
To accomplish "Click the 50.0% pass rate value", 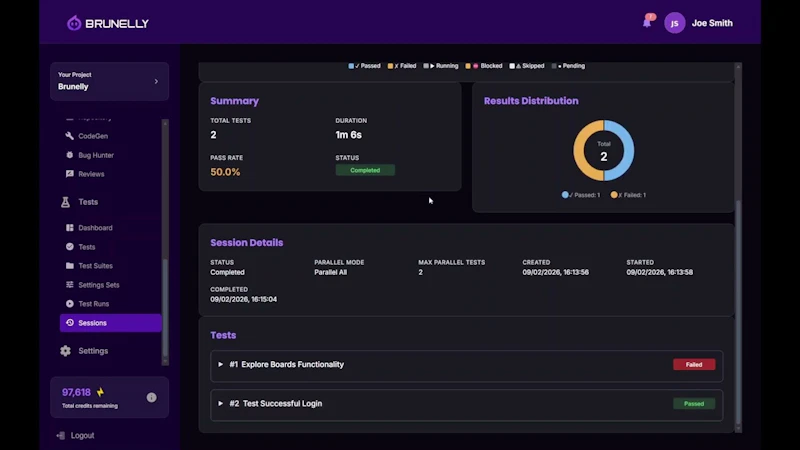I will click(x=225, y=172).
